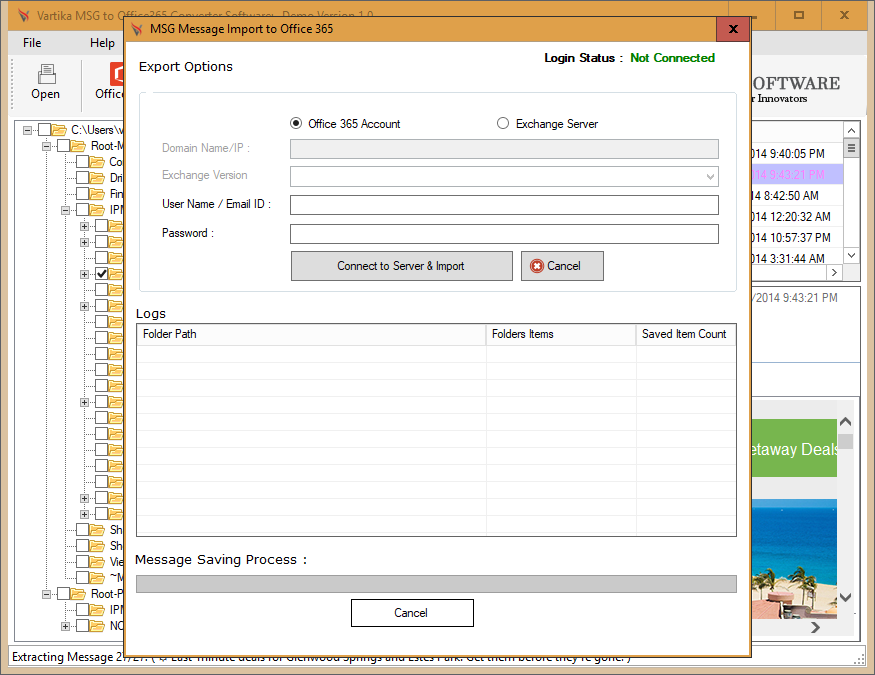The width and height of the screenshot is (875, 675).
Task: Click the up arrow of the message list scrollbar
Action: click(x=851, y=131)
